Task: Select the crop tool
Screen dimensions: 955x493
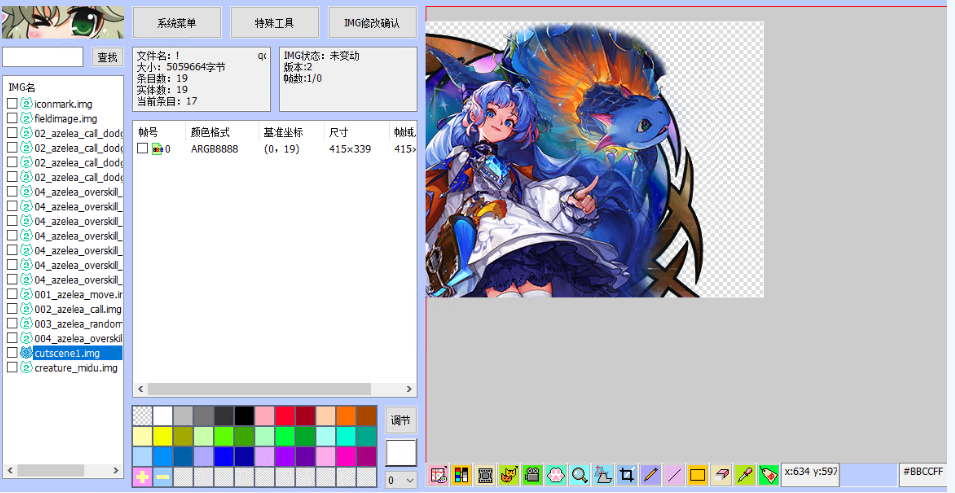Action: (x=627, y=474)
